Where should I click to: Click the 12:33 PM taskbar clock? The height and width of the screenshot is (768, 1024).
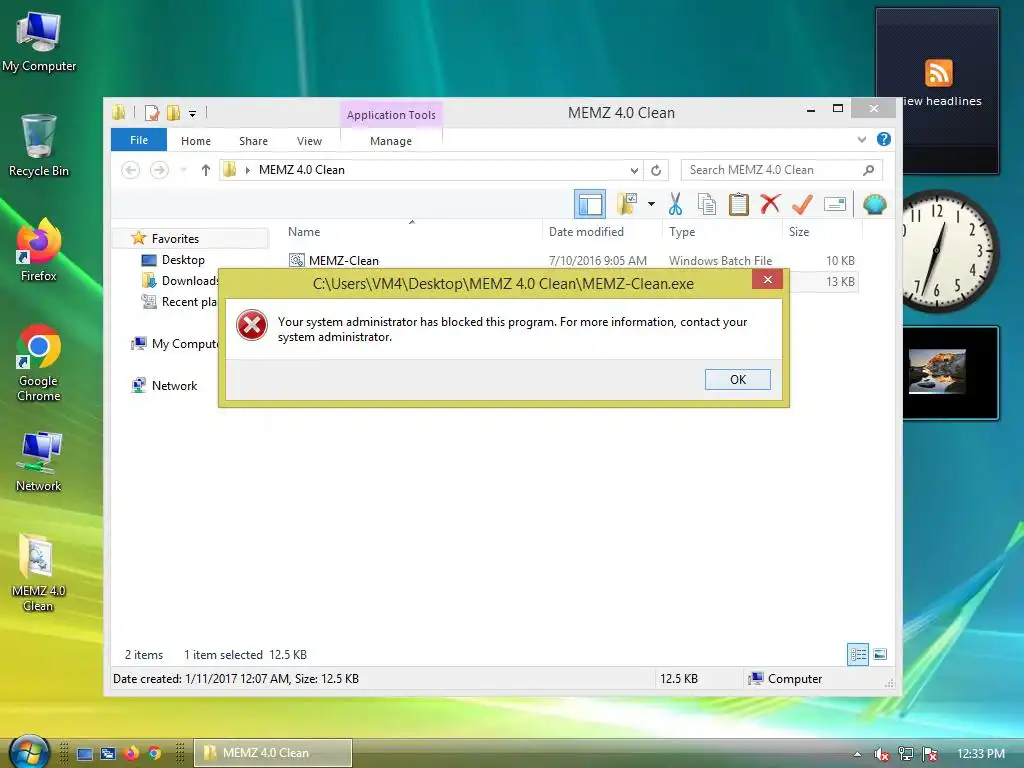[980, 754]
